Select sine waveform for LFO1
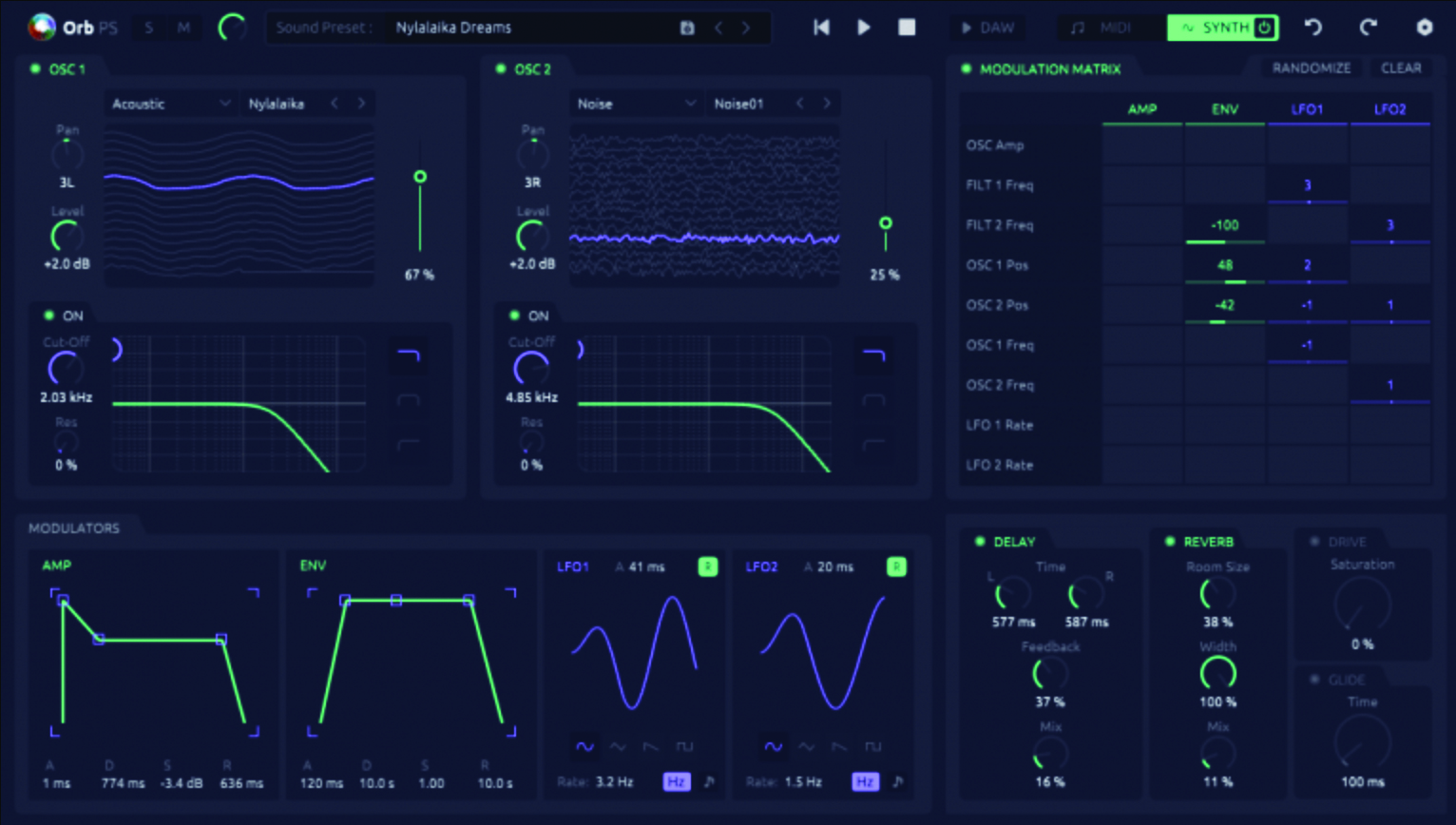 (584, 747)
